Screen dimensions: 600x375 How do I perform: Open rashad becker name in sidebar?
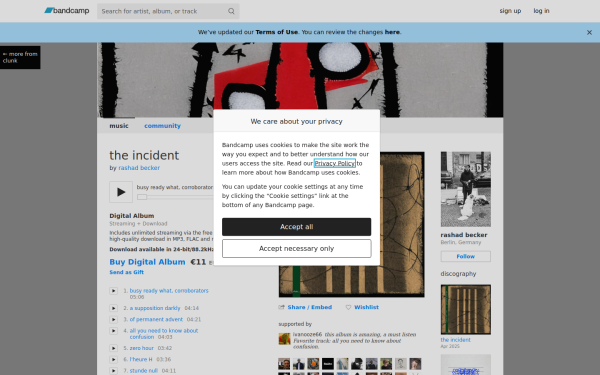pyautogui.click(x=464, y=235)
